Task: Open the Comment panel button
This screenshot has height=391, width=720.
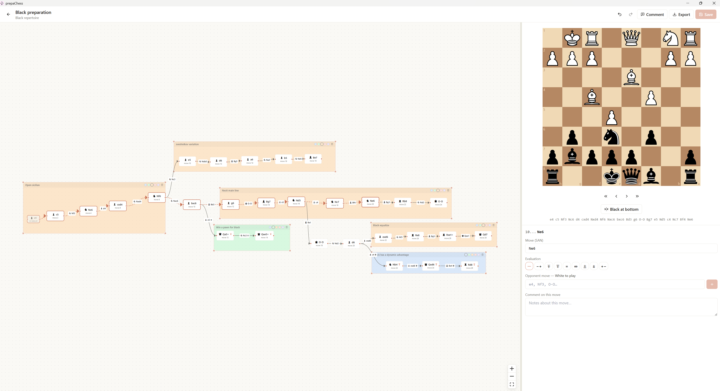Action: point(652,14)
